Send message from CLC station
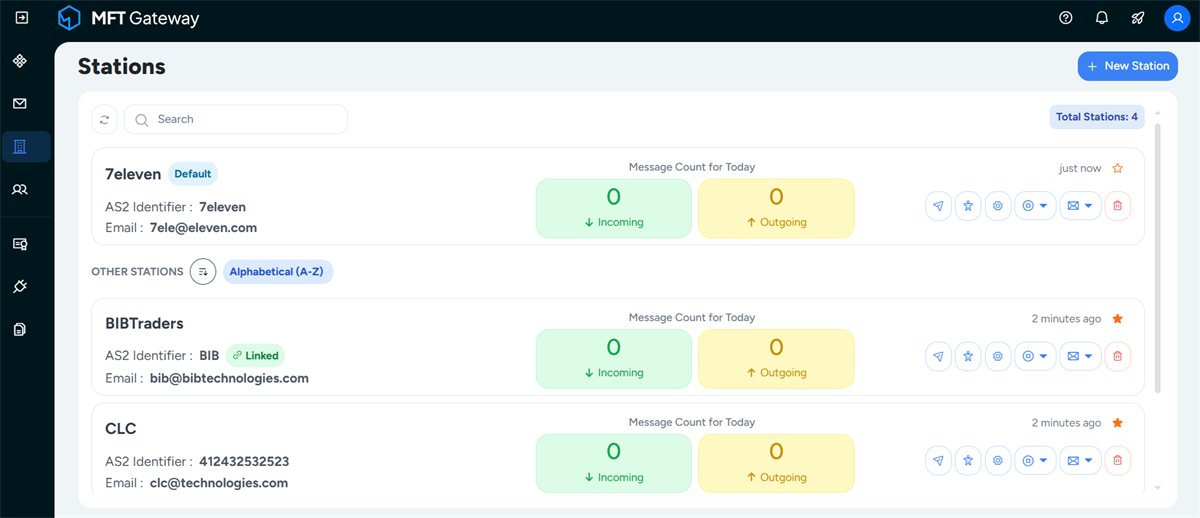 click(938, 461)
